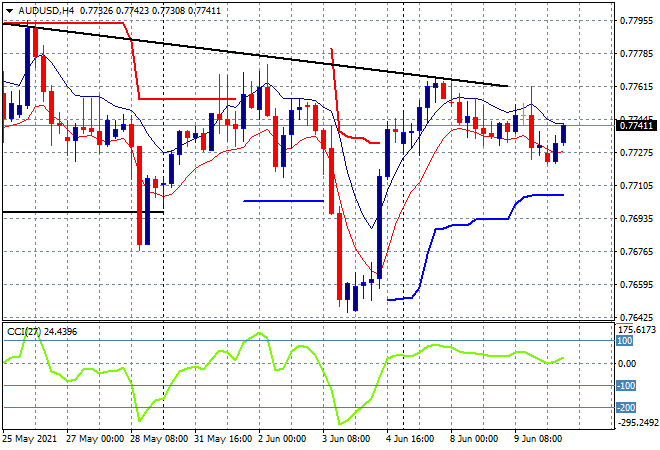660x450 pixels.
Task: Click the 3 Jun 08:00 time label
Action: tap(346, 439)
